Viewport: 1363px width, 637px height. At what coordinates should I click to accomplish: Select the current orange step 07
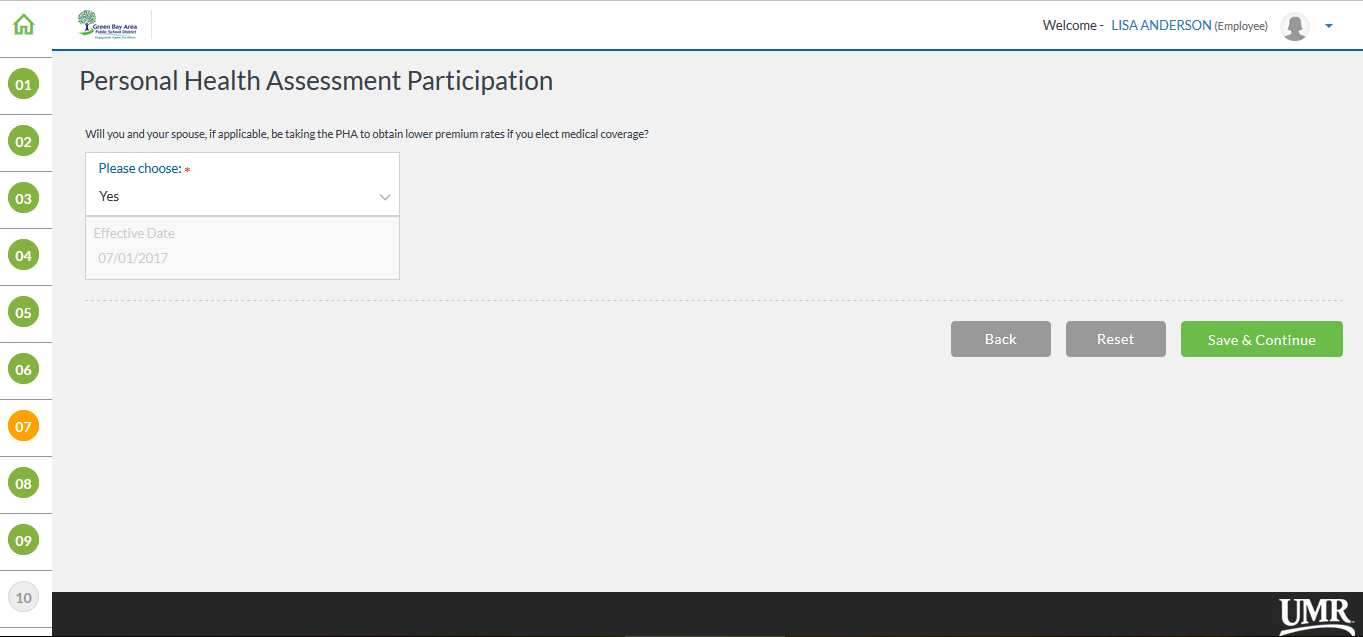tap(23, 427)
